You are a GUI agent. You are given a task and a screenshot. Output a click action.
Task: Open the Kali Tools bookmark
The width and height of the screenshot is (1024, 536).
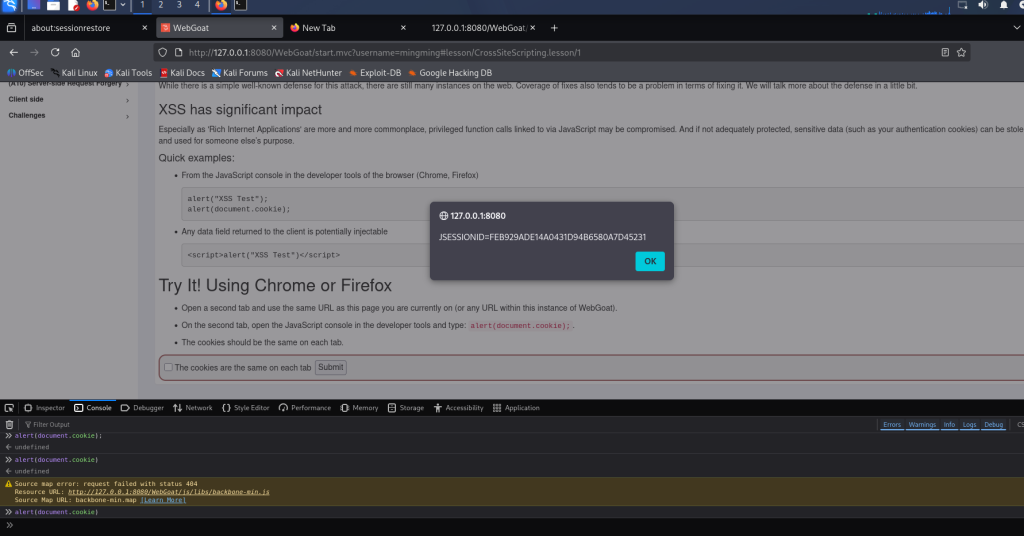click(x=128, y=73)
